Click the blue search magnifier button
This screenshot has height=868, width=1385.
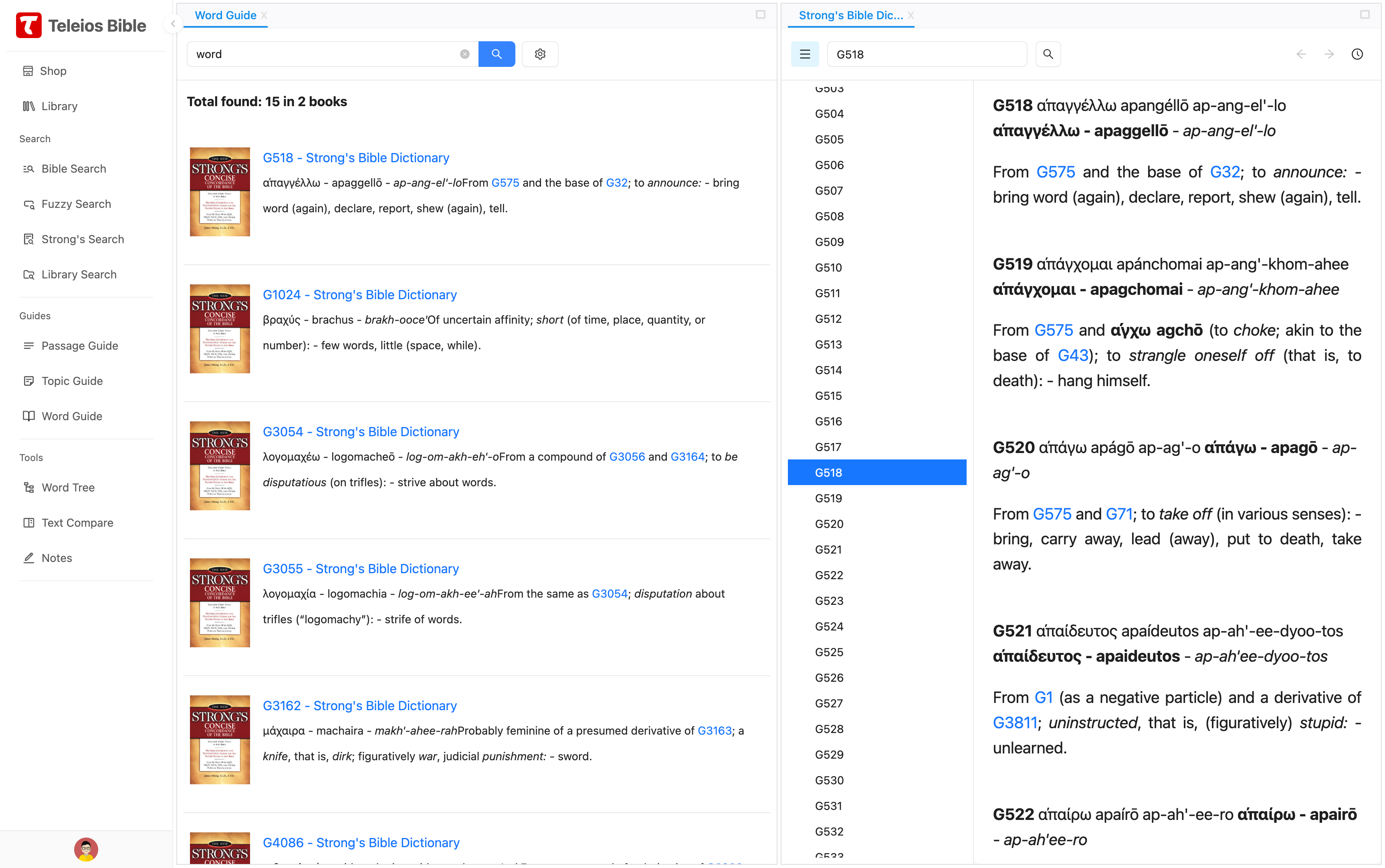point(496,54)
